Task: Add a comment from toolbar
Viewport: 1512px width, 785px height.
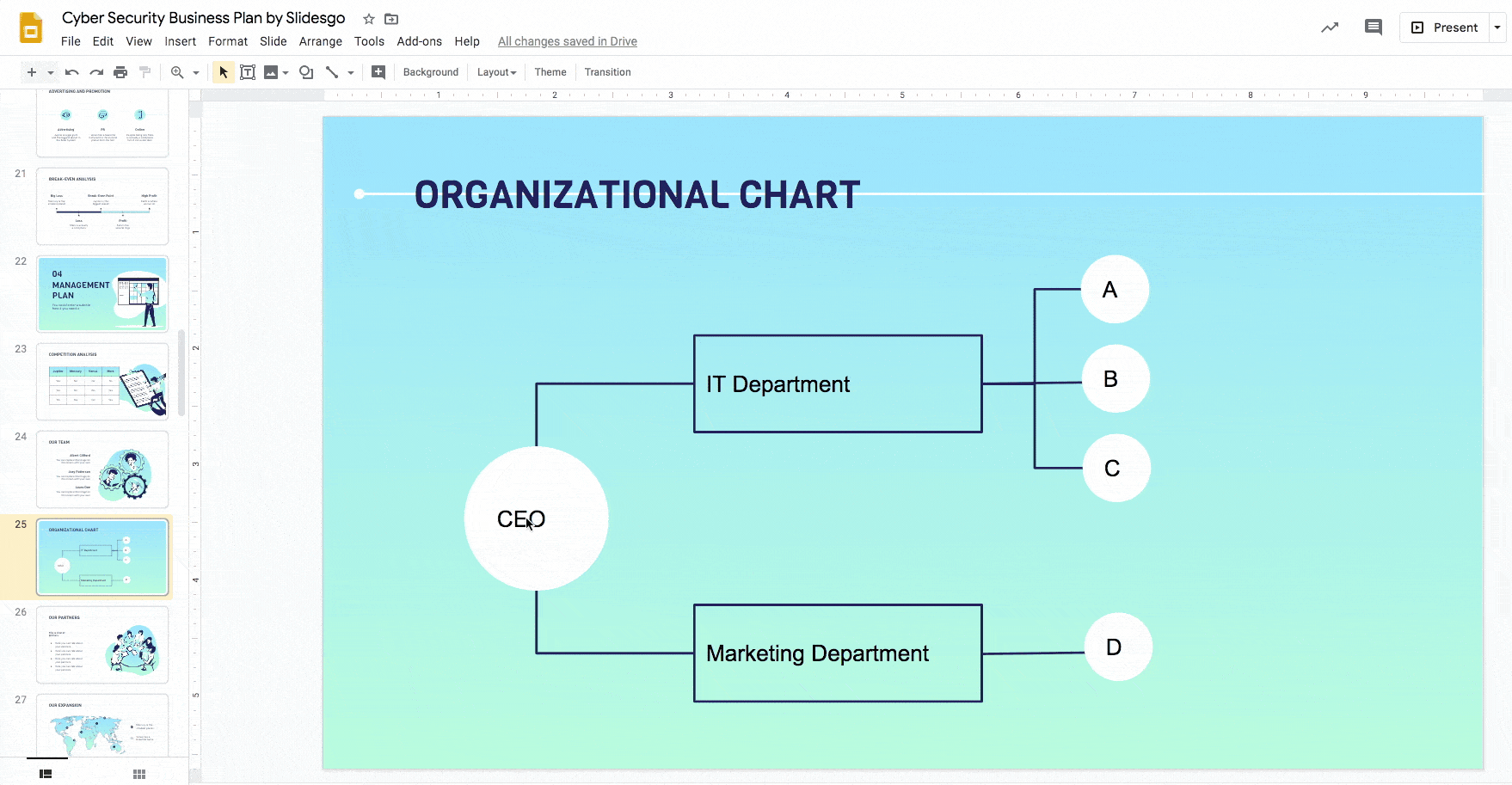Action: click(378, 72)
